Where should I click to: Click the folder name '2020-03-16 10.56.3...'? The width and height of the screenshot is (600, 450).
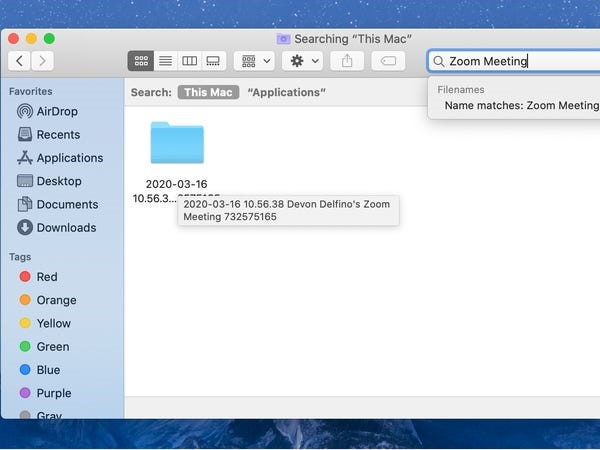point(176,191)
